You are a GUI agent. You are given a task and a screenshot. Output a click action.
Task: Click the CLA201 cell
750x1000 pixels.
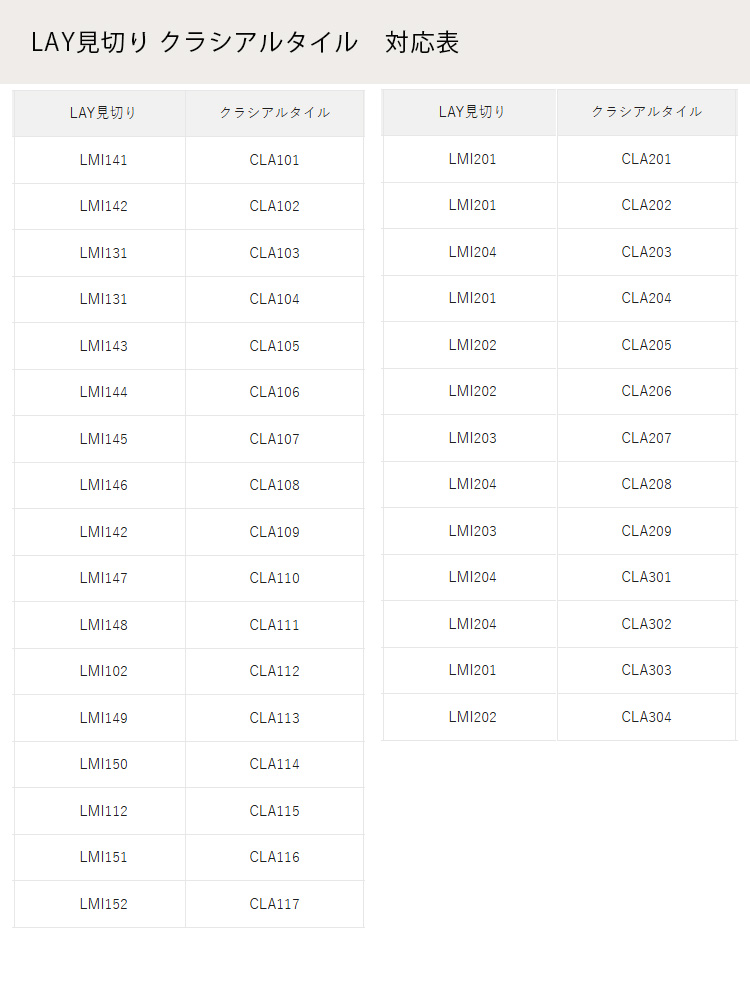pyautogui.click(x=647, y=159)
